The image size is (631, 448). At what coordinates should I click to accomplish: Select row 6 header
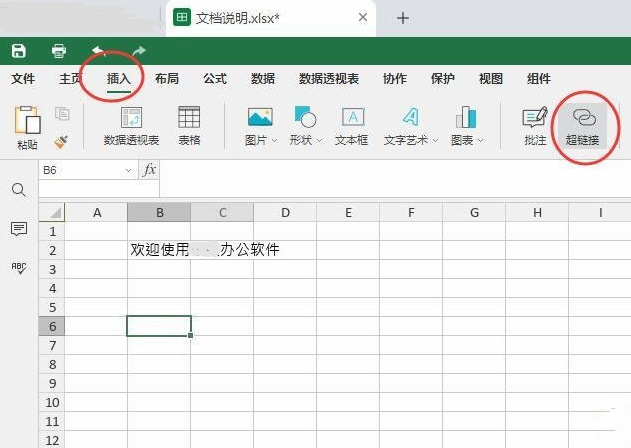click(x=52, y=326)
